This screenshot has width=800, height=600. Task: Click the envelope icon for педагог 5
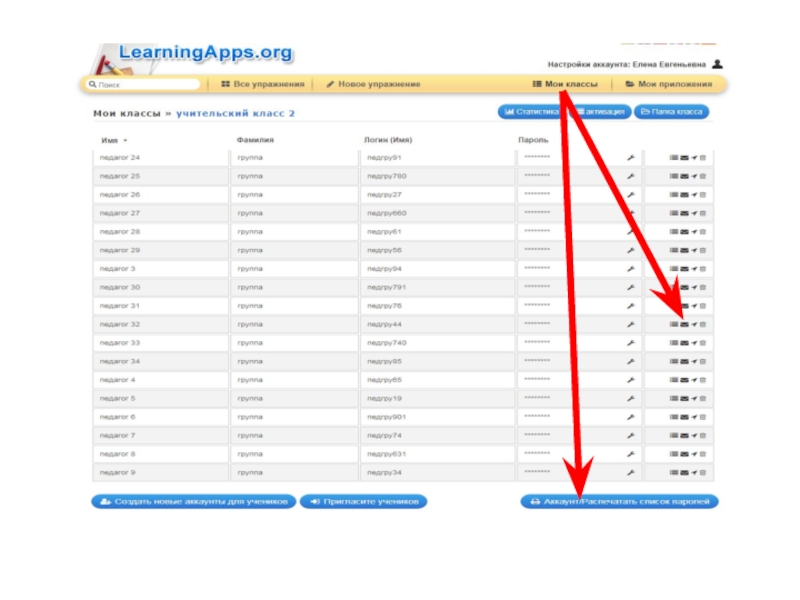tap(684, 398)
